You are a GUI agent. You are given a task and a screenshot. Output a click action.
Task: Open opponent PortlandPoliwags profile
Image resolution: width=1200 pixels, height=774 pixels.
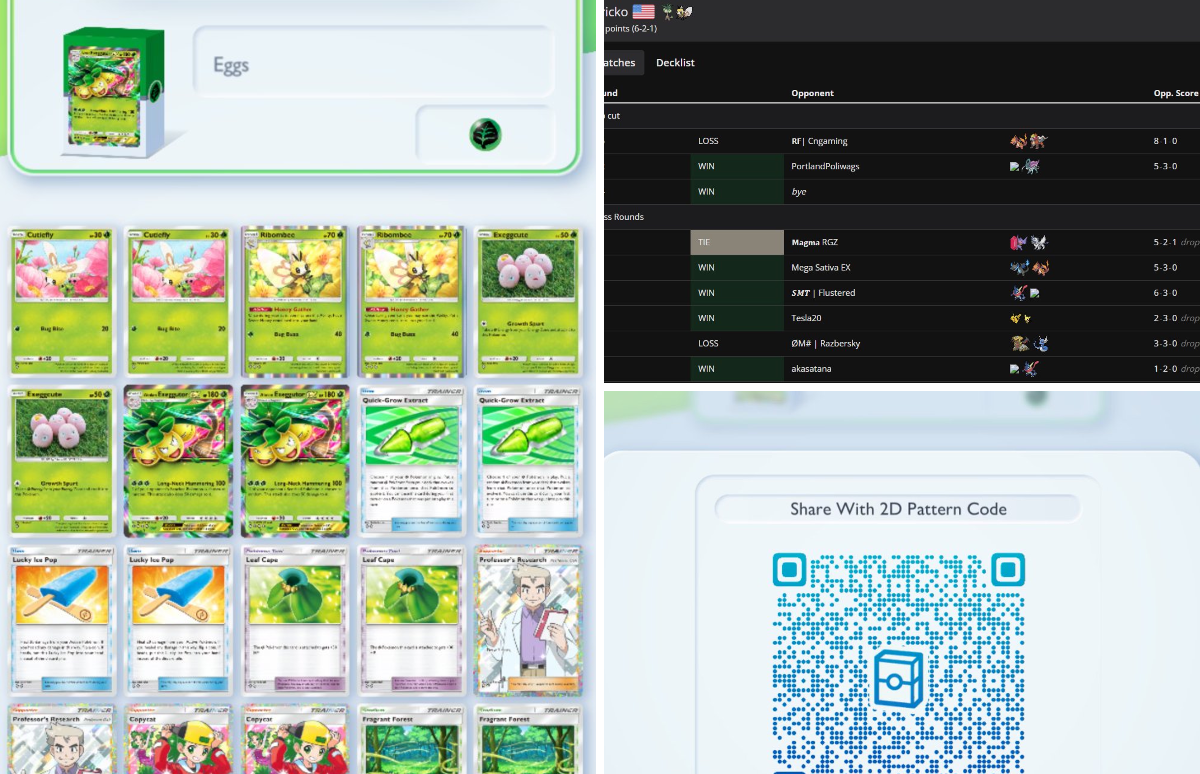[825, 166]
